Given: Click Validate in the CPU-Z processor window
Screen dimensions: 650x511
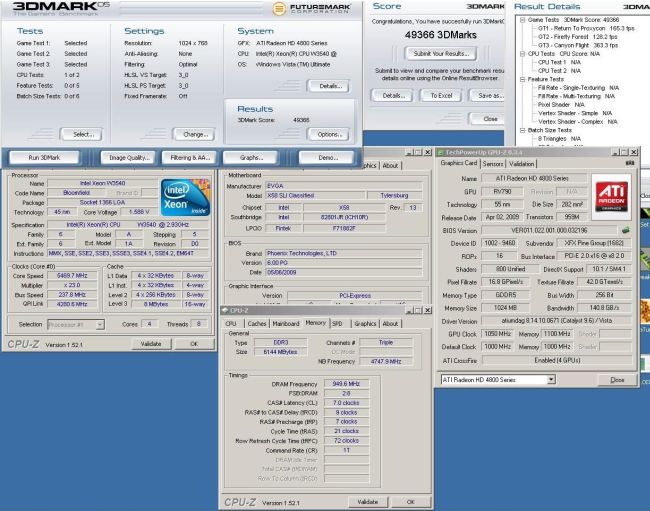Looking at the screenshot, I should 151,344.
